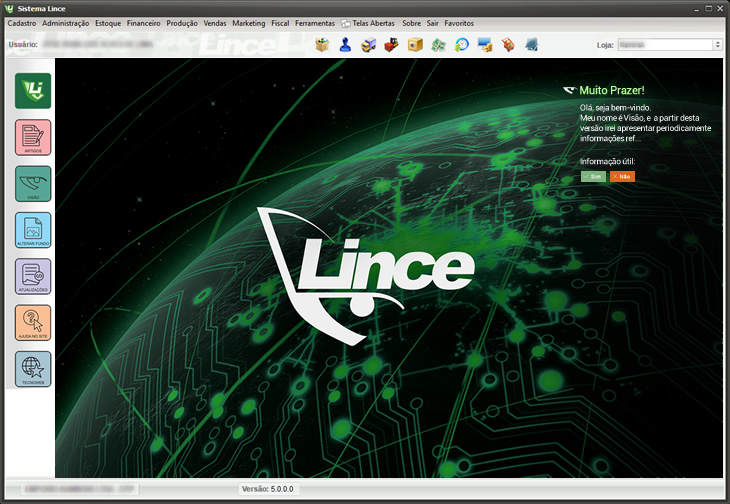Click the Visão welcome message text

(x=645, y=123)
